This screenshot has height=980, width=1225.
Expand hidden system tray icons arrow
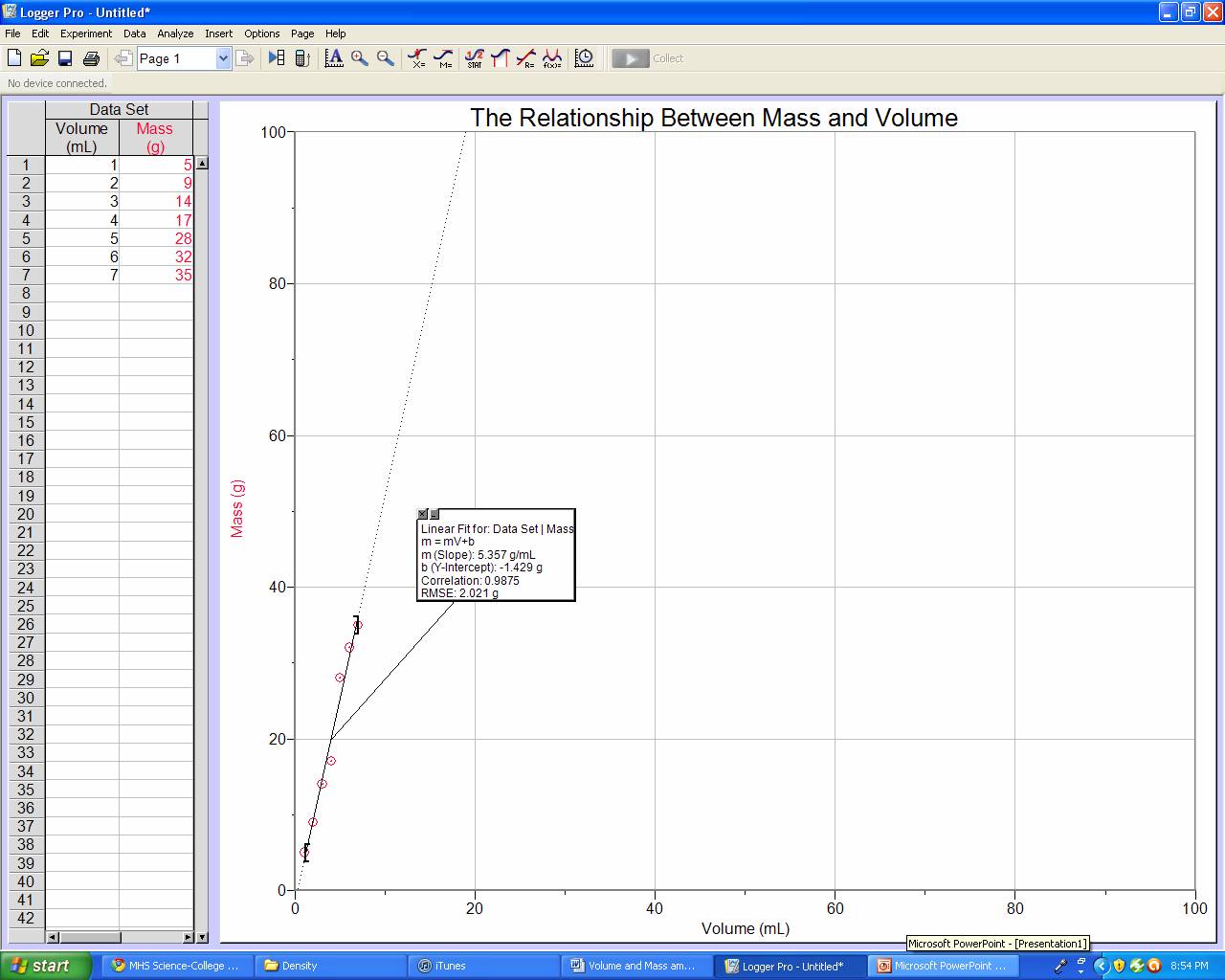point(1102,966)
